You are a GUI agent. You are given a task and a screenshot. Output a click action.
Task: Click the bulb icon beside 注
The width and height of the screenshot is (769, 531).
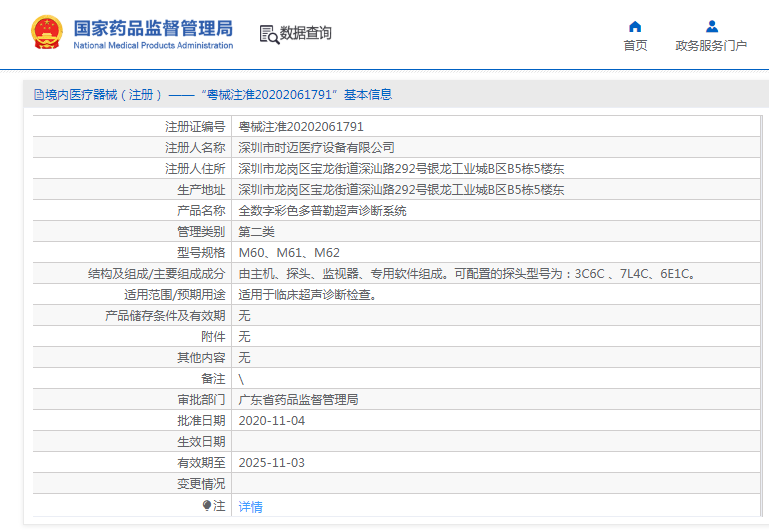(x=207, y=505)
